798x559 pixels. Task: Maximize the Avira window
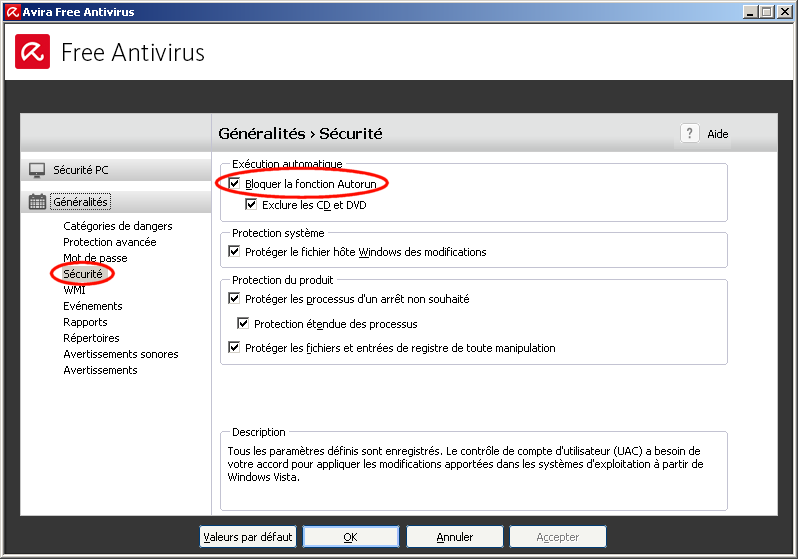(x=766, y=12)
